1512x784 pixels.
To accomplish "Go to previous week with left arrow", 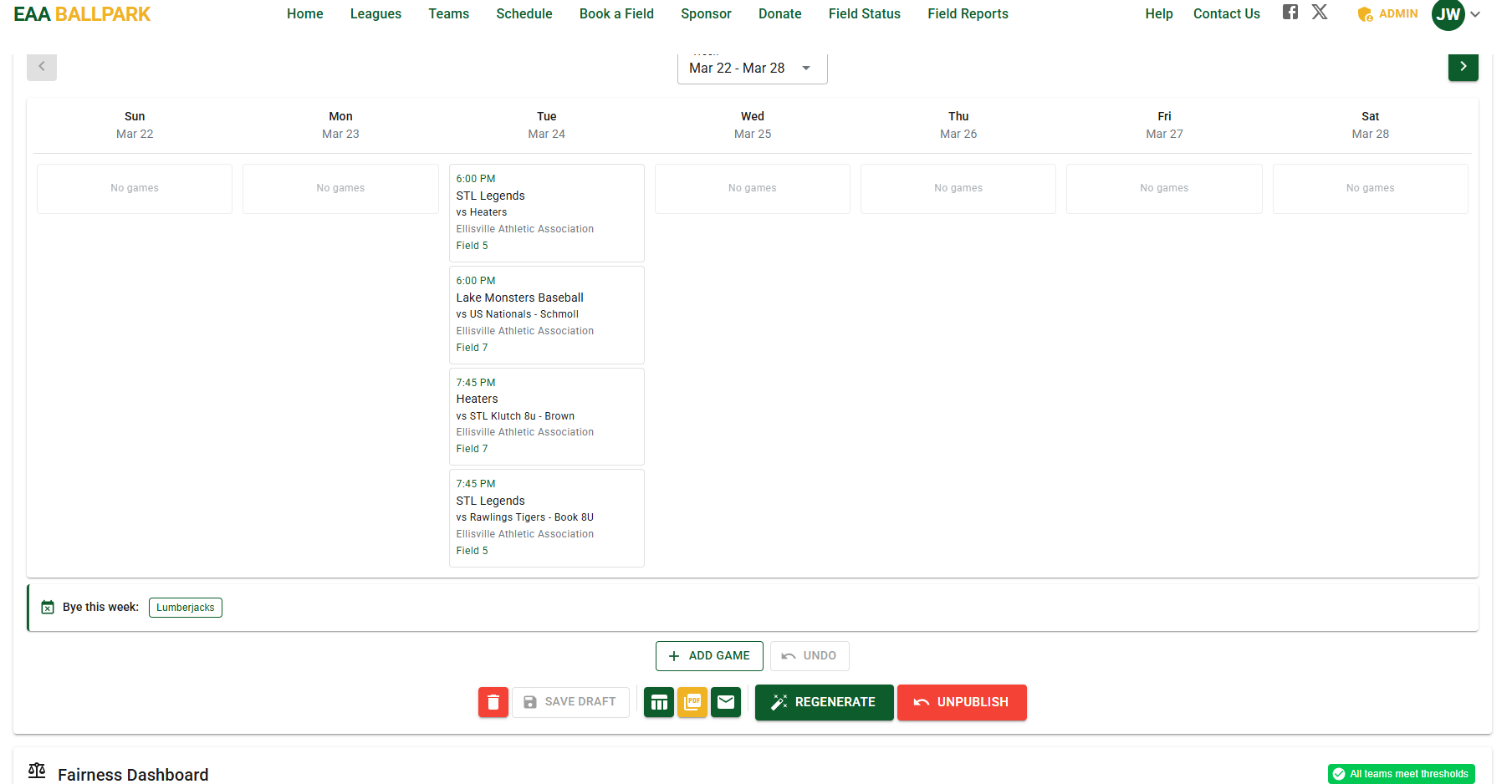I will point(42,67).
